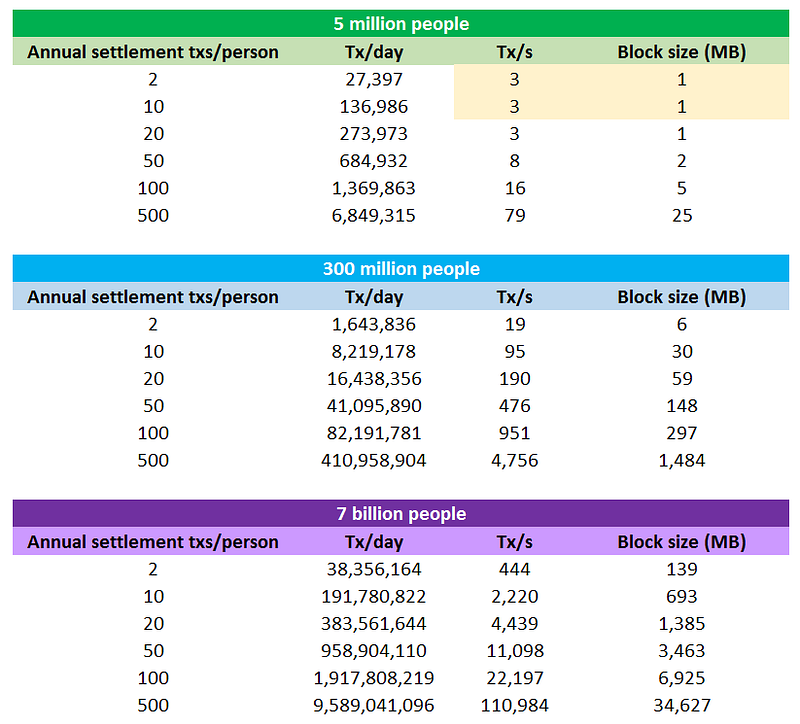Click the cell reading 383,561,644
The width and height of the screenshot is (800, 724).
pyautogui.click(x=374, y=623)
